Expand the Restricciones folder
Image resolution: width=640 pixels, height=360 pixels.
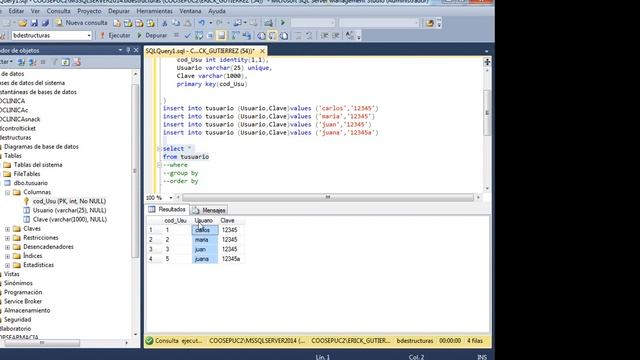pos(7,238)
